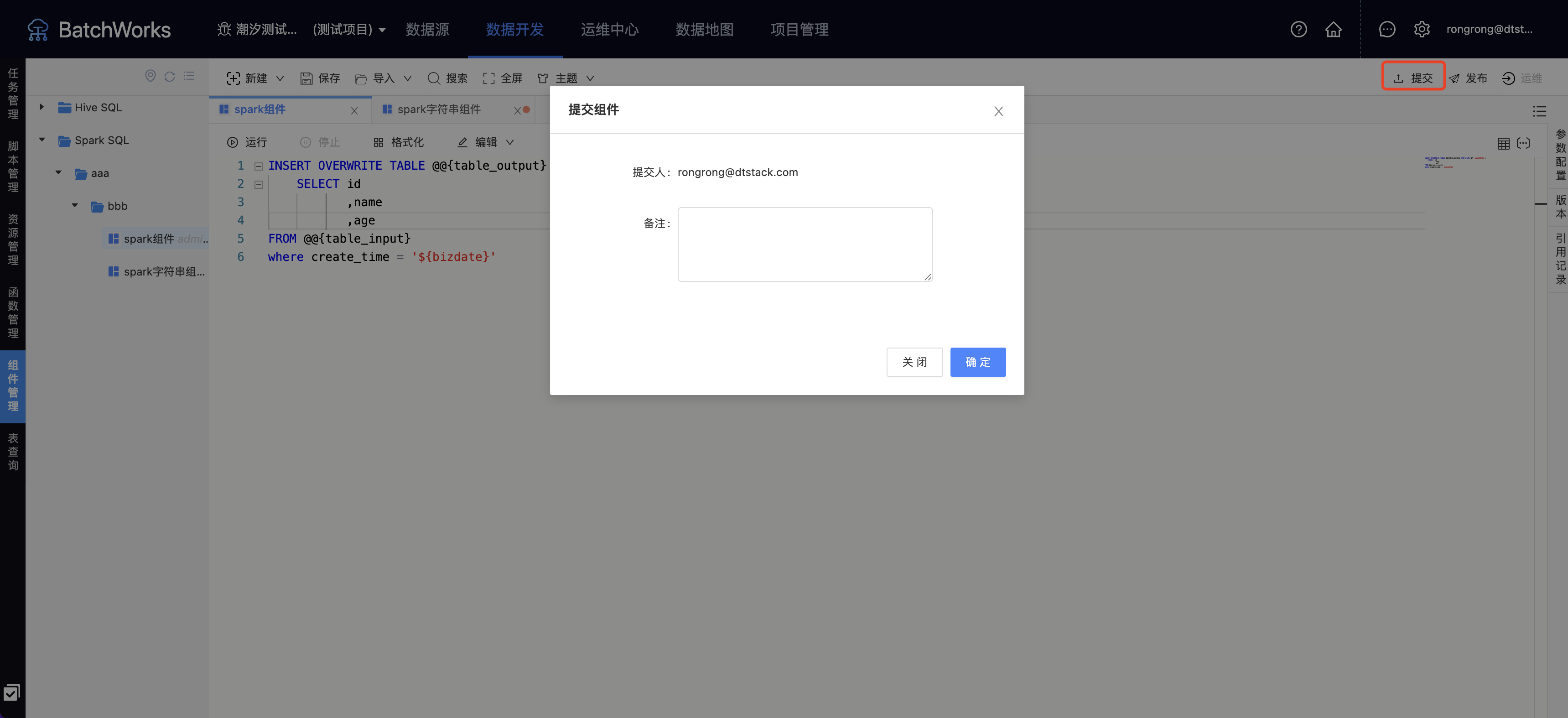The width and height of the screenshot is (1568, 718).
Task: Format the SQL code
Action: point(398,142)
